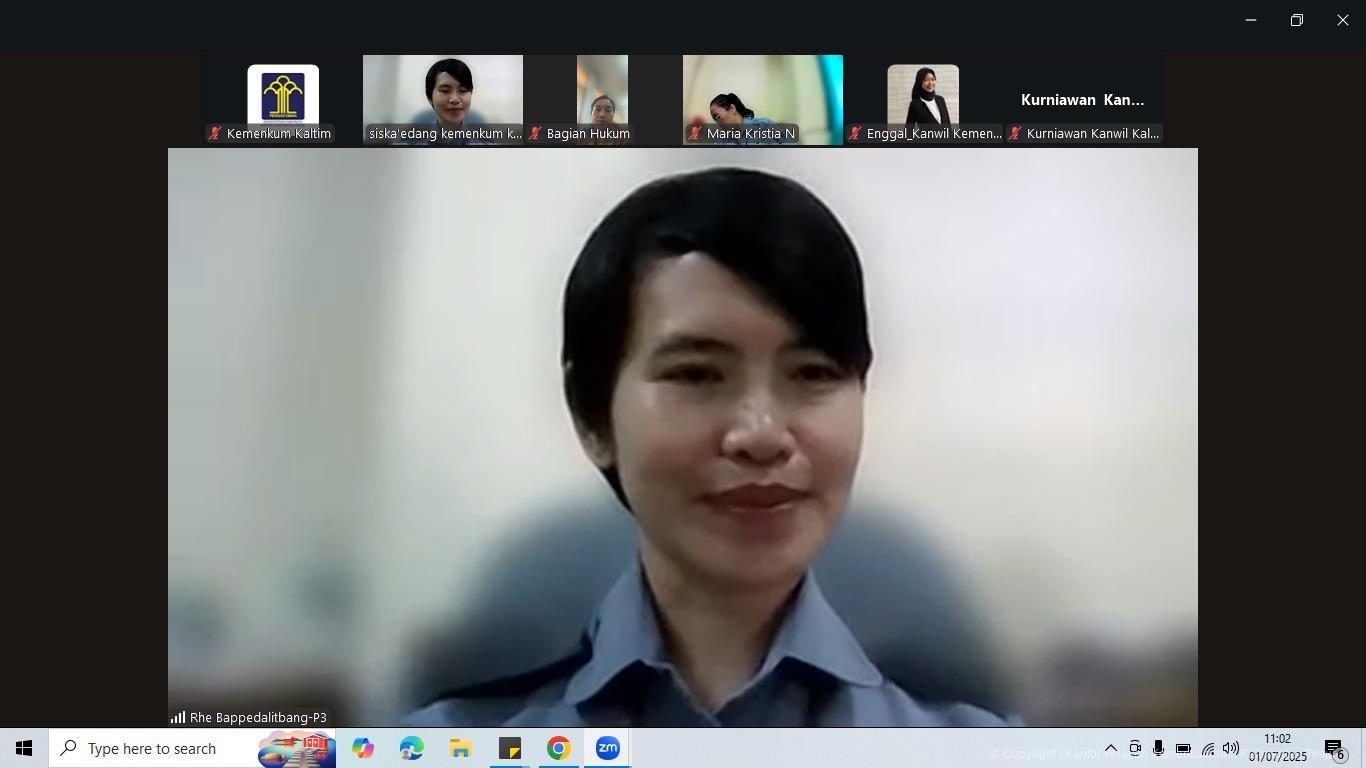
Task: Click the microphone tray icon
Action: pyautogui.click(x=1158, y=748)
